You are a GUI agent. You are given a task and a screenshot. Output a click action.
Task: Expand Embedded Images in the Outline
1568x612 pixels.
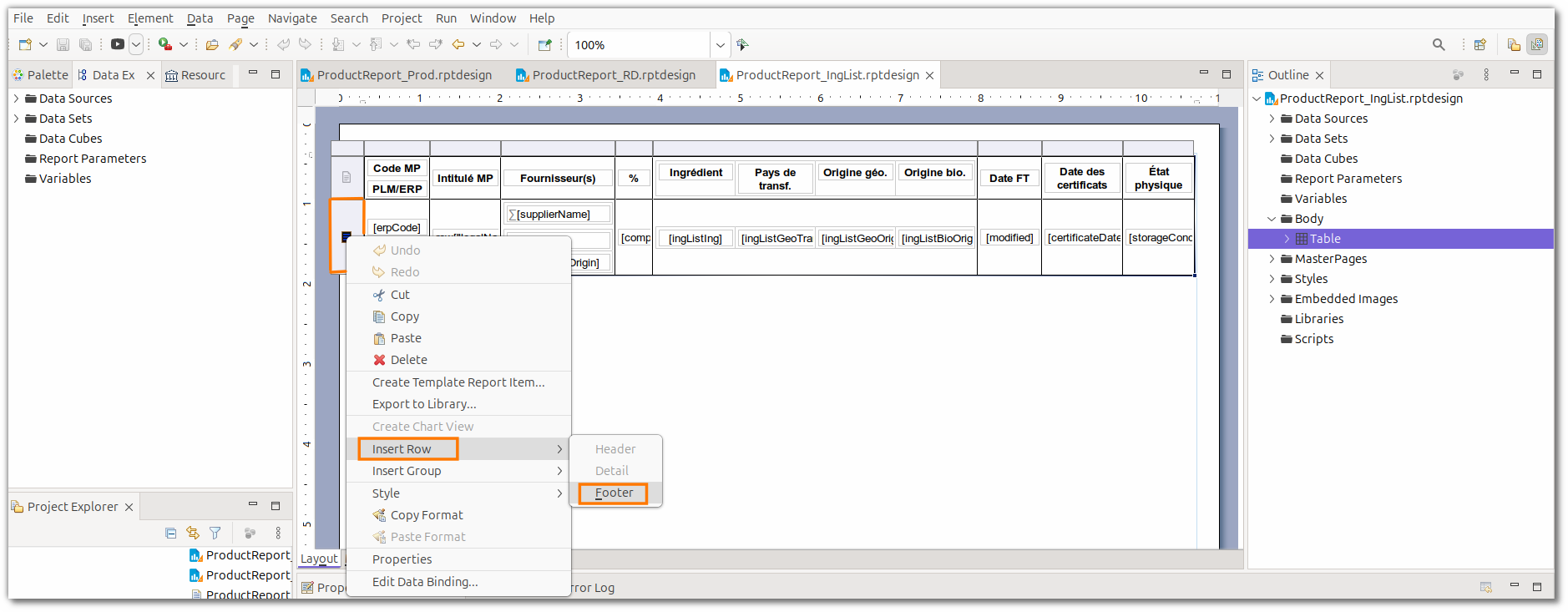tap(1272, 299)
